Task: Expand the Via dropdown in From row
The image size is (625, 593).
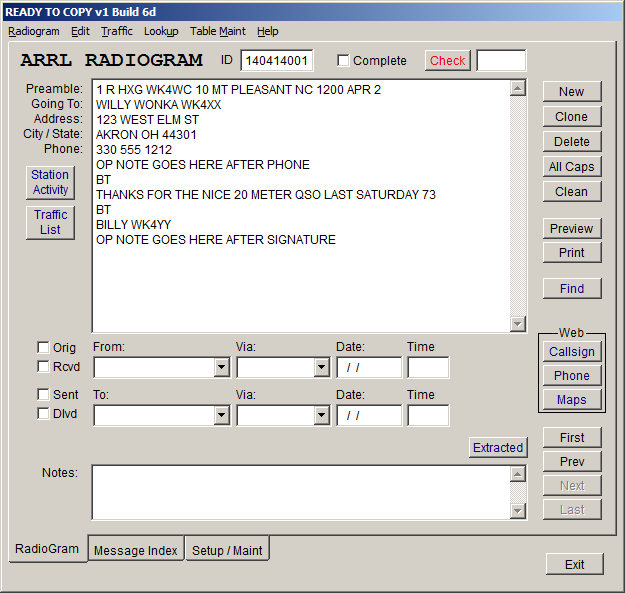Action: 321,367
